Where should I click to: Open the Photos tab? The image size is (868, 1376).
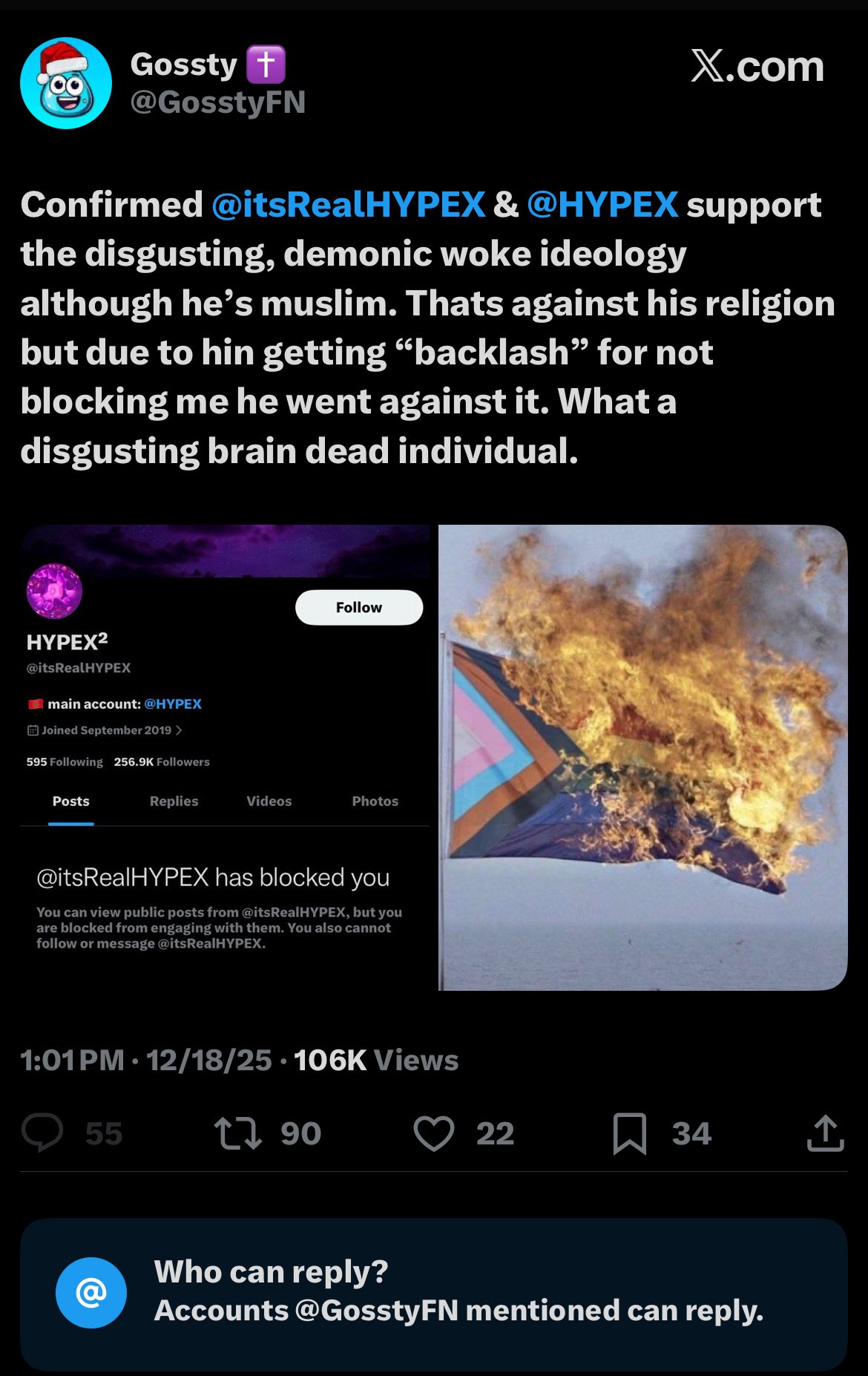[375, 802]
